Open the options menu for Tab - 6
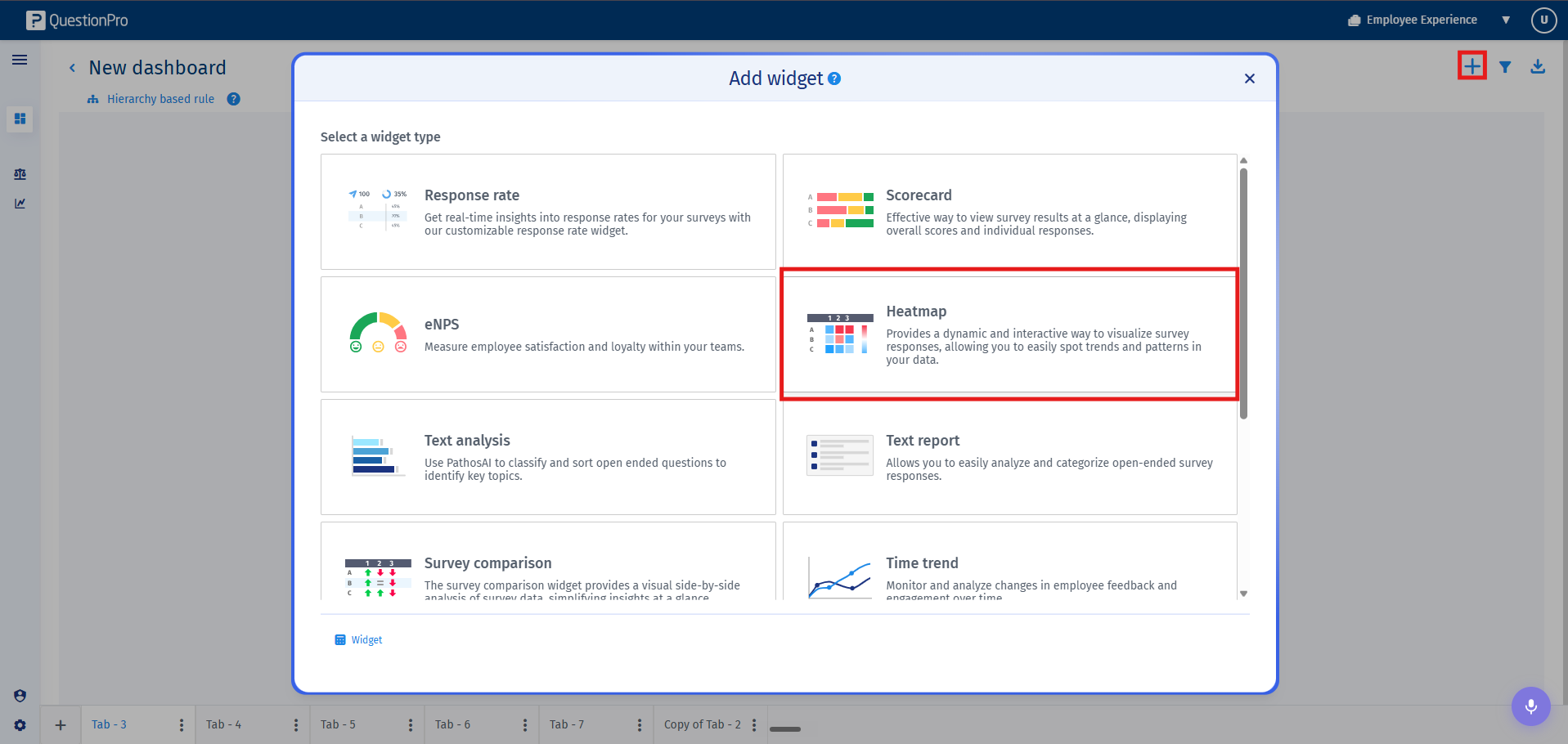Screen dimensions: 1568x744 [x=525, y=725]
